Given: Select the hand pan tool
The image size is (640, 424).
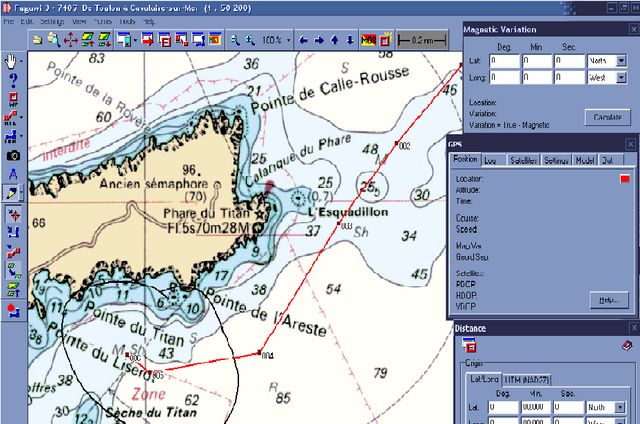Looking at the screenshot, I should point(11,61).
